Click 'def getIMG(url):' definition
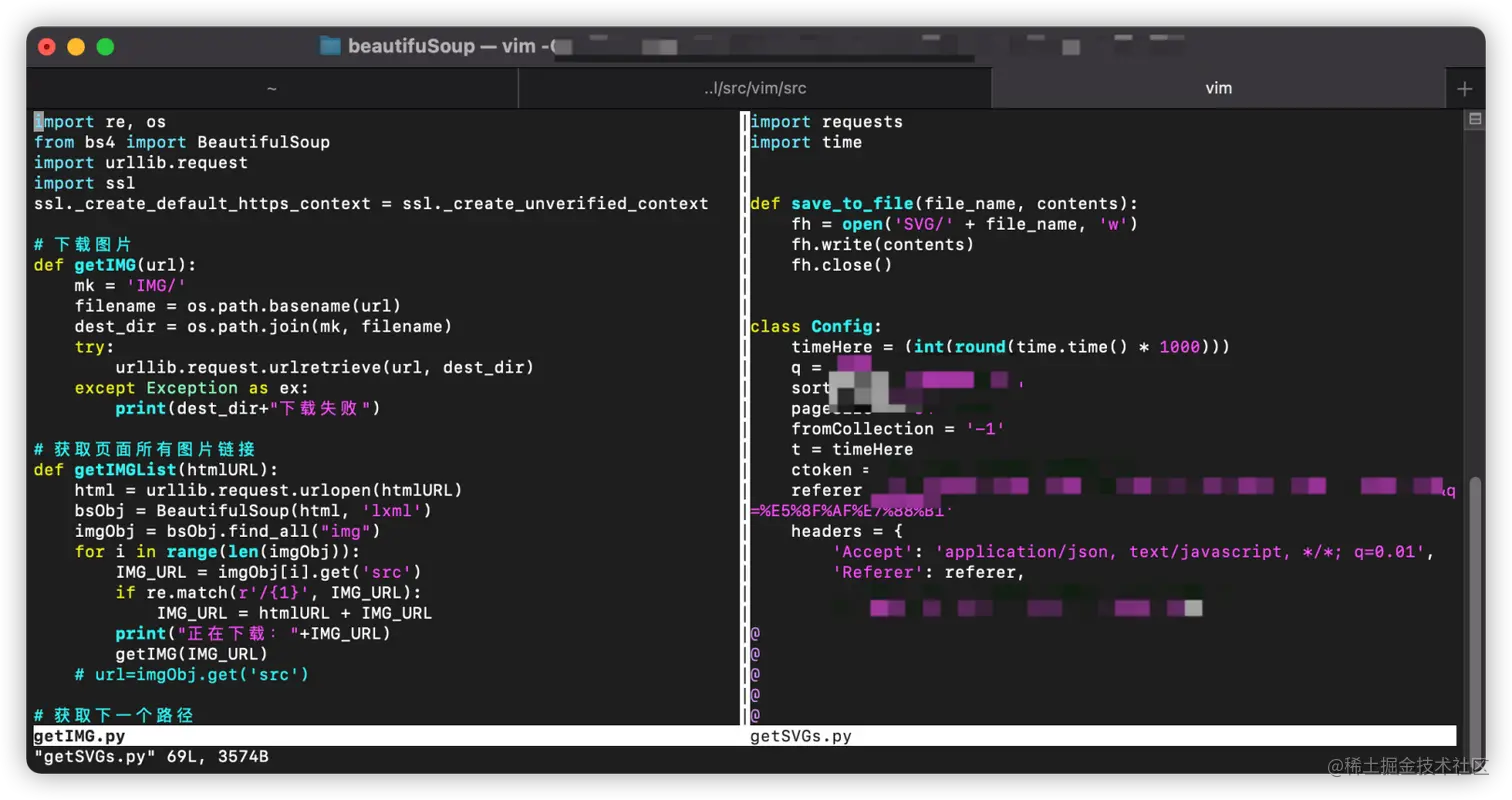Viewport: 1512px width, 800px height. pos(116,265)
